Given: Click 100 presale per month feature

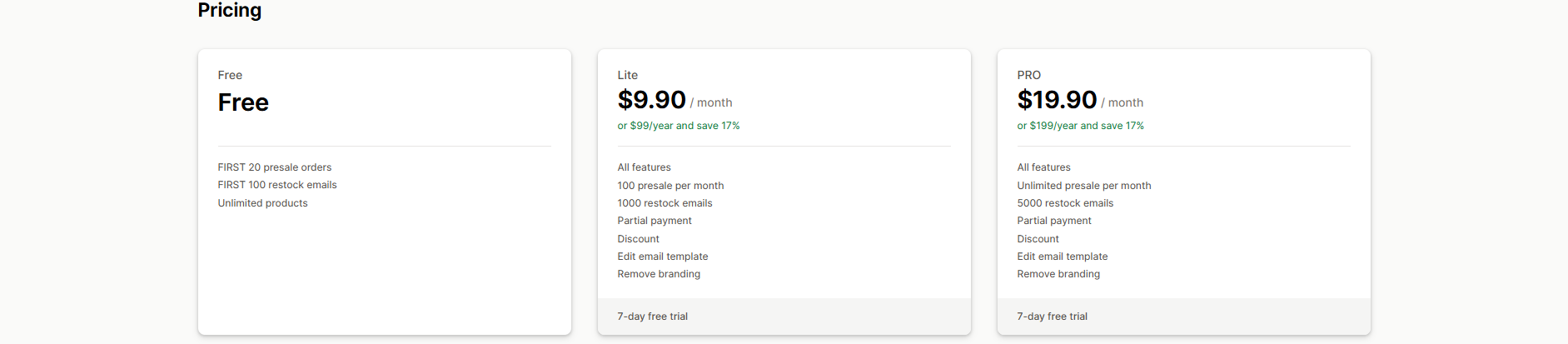Looking at the screenshot, I should 670,186.
